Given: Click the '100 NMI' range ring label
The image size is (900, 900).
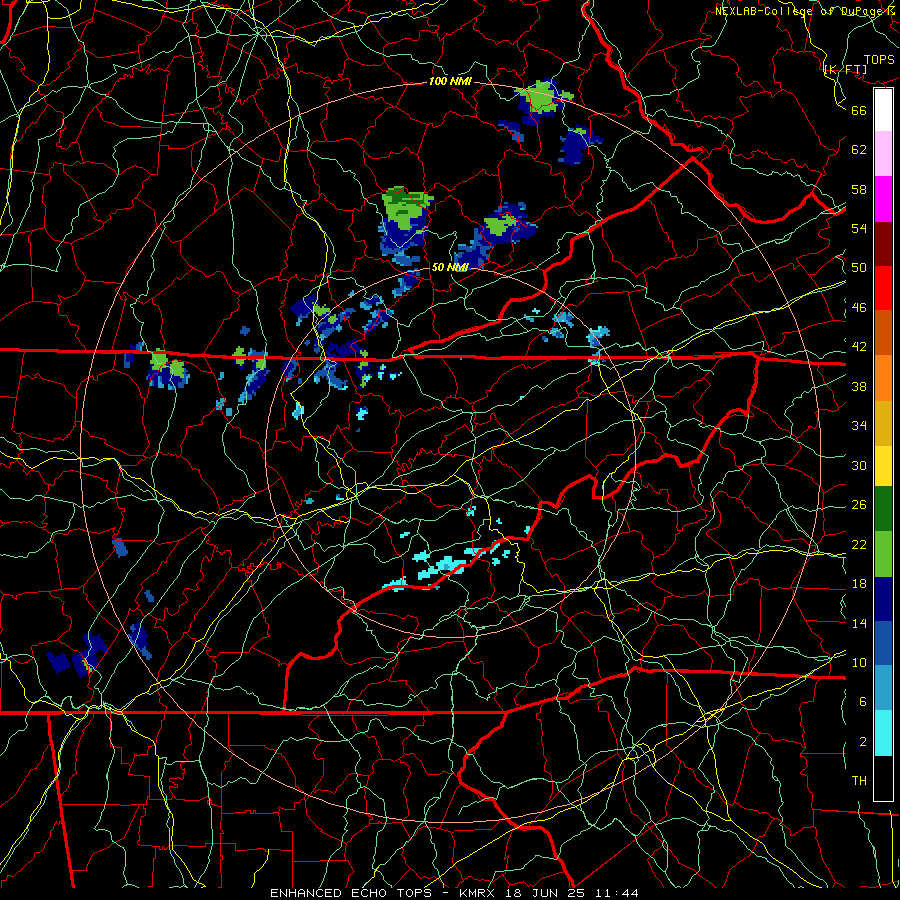Looking at the screenshot, I should (x=450, y=82).
